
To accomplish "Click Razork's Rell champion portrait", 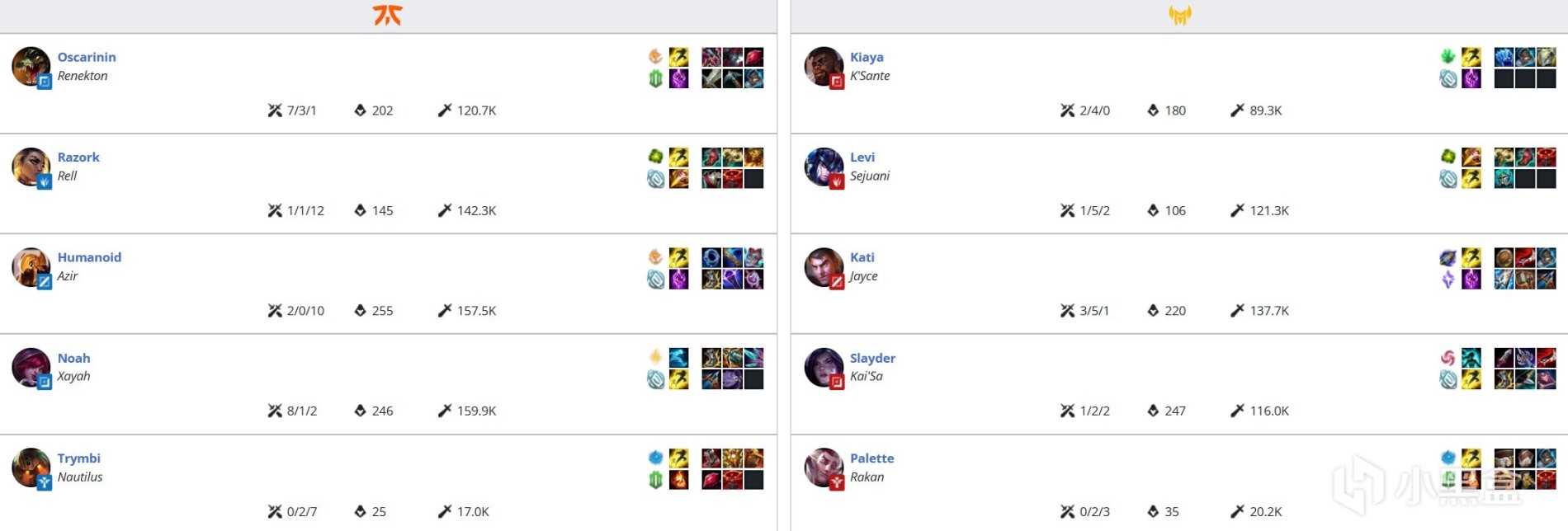I will click(31, 167).
